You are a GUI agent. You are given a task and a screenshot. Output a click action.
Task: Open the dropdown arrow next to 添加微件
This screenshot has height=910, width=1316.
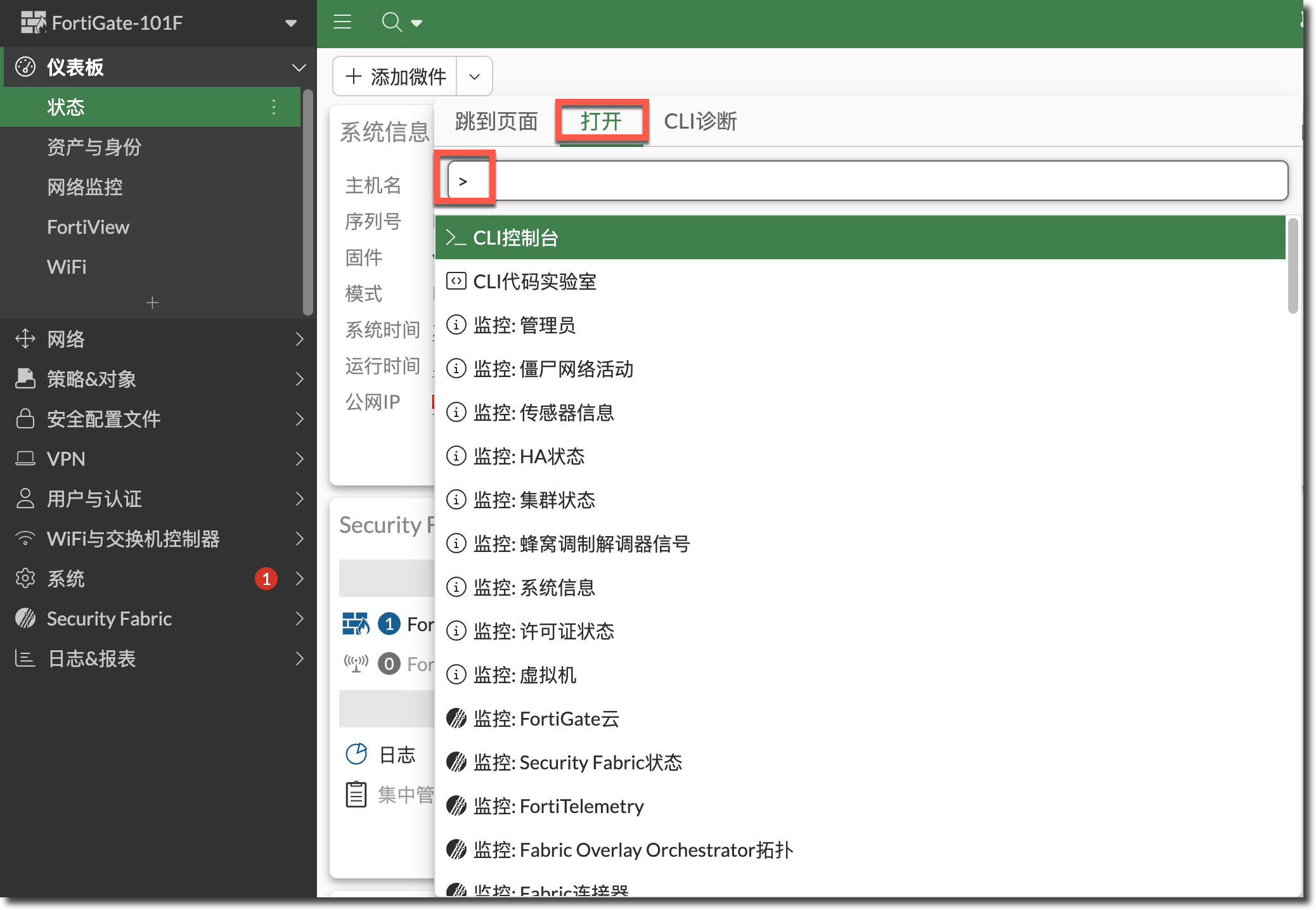point(474,77)
